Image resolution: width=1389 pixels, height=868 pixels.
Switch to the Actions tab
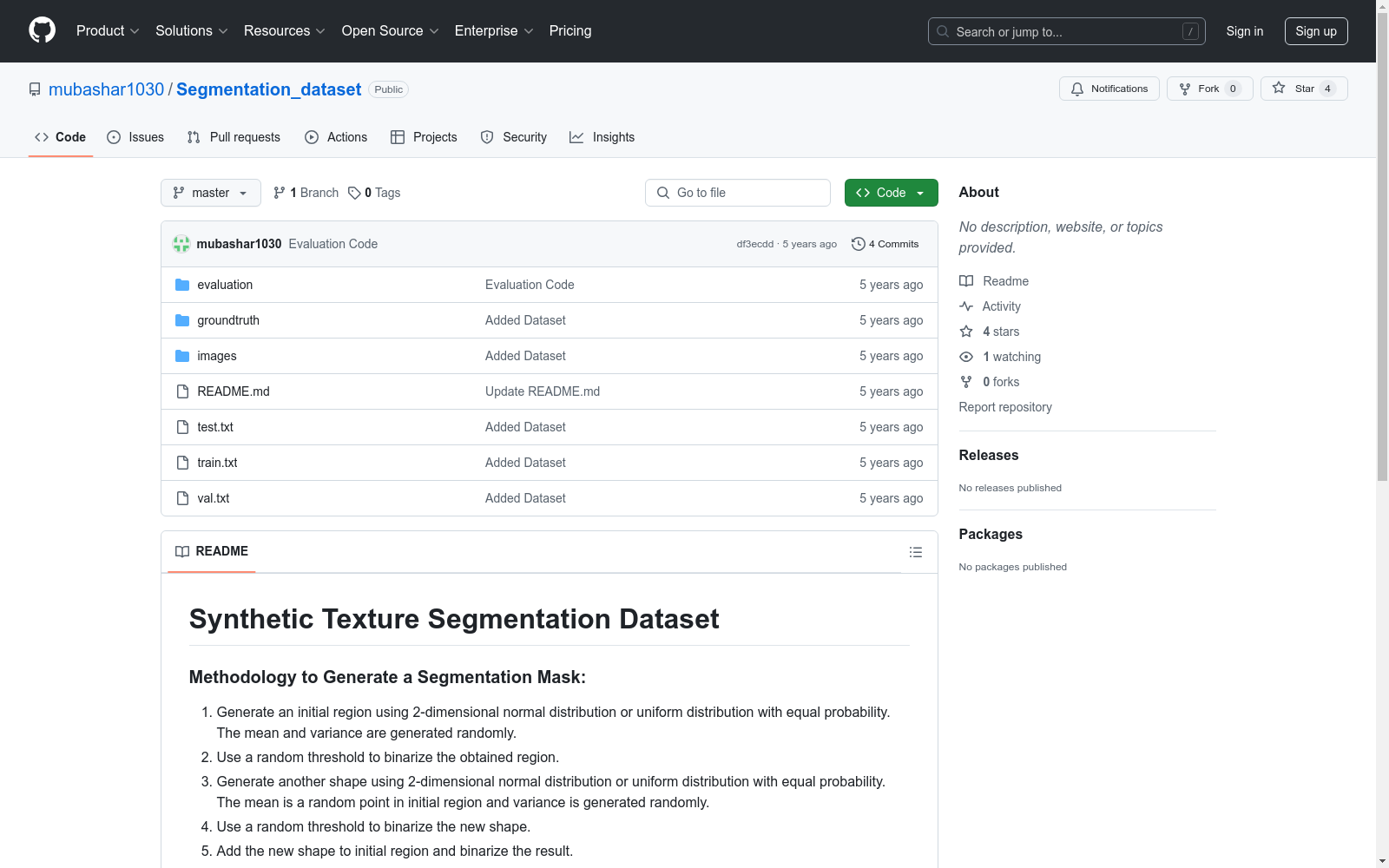pyautogui.click(x=336, y=137)
